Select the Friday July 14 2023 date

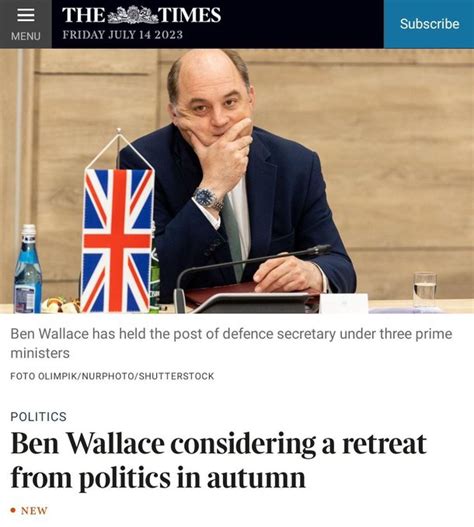[123, 35]
